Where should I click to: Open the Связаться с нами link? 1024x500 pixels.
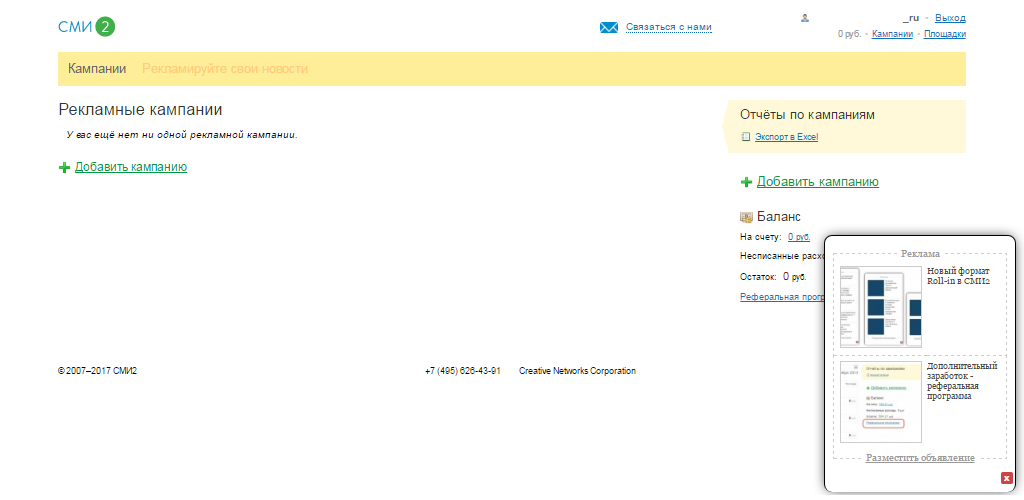coord(669,27)
